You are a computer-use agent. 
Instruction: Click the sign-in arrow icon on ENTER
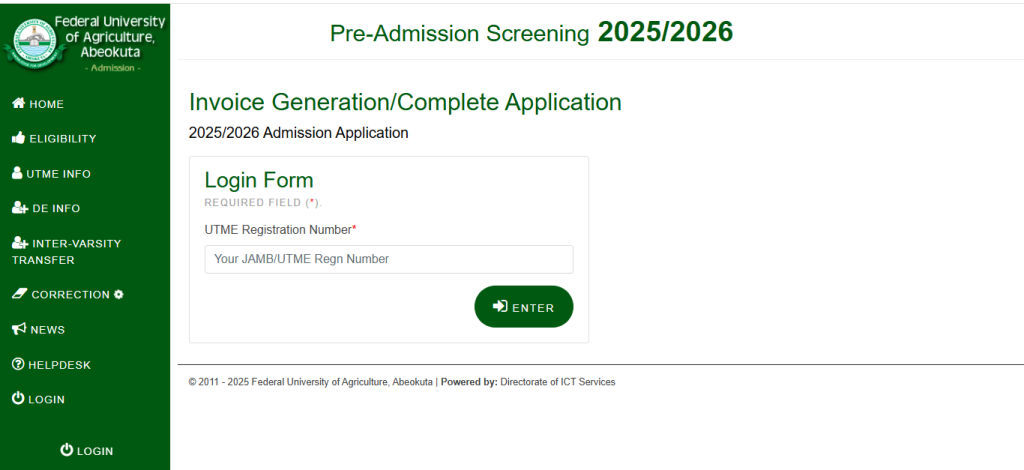(x=500, y=306)
